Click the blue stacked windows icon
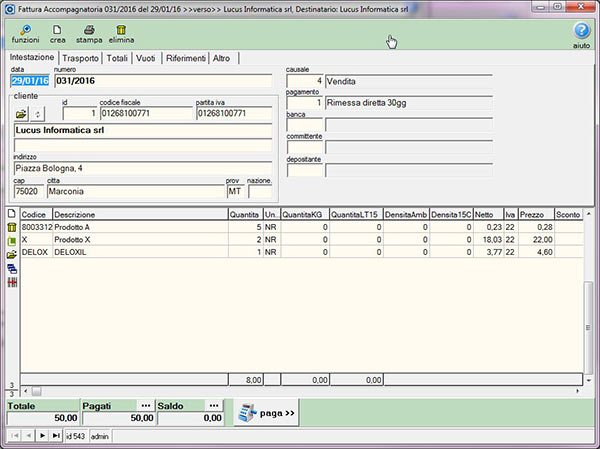Image resolution: width=600 pixels, height=449 pixels. tap(12, 268)
